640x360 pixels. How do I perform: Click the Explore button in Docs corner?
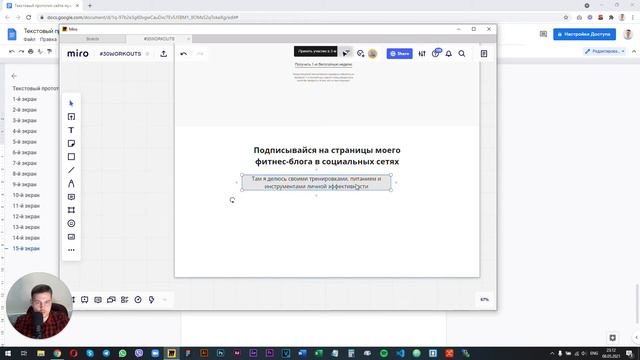[612, 338]
